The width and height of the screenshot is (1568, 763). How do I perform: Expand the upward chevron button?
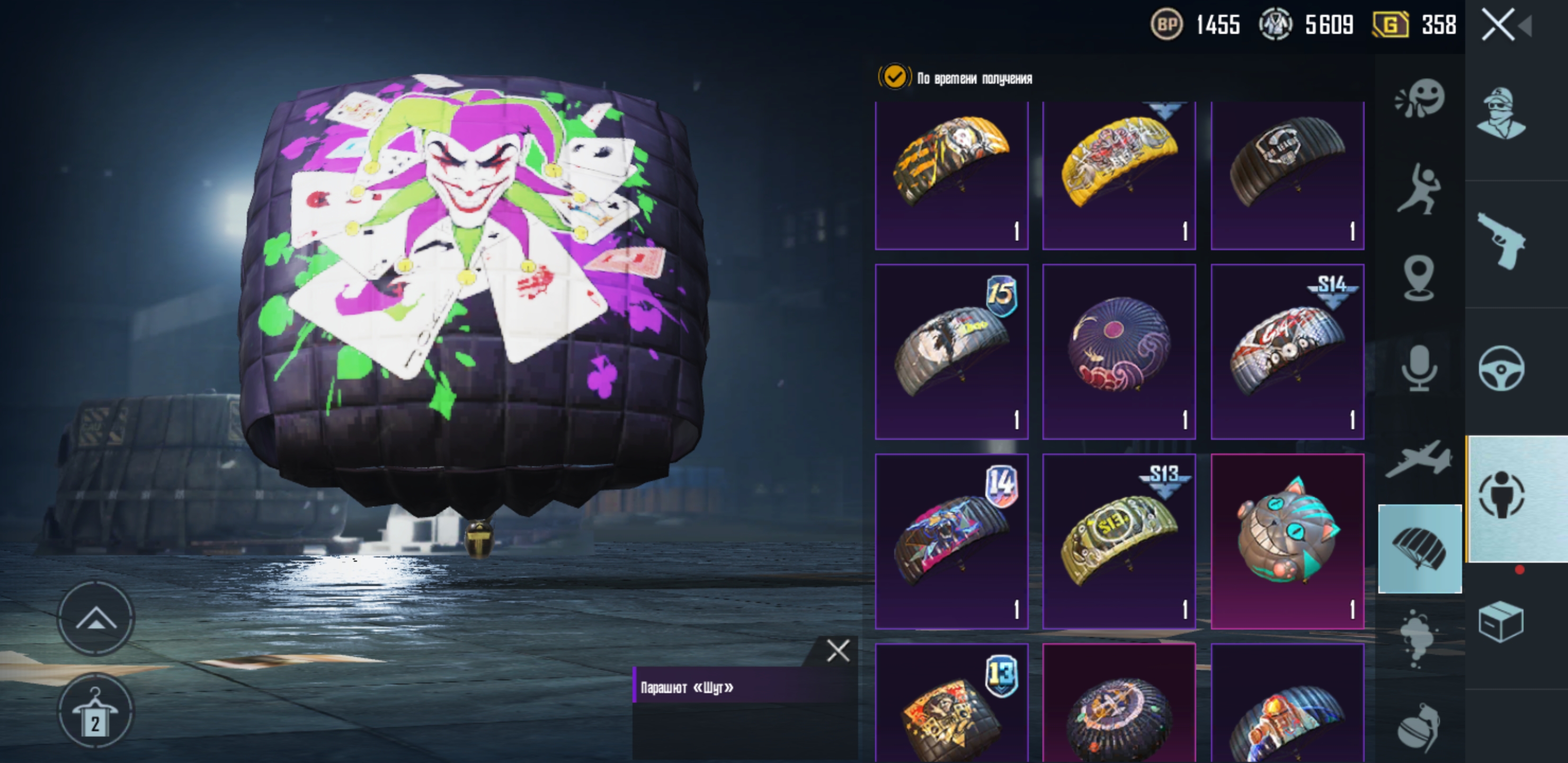click(x=95, y=618)
